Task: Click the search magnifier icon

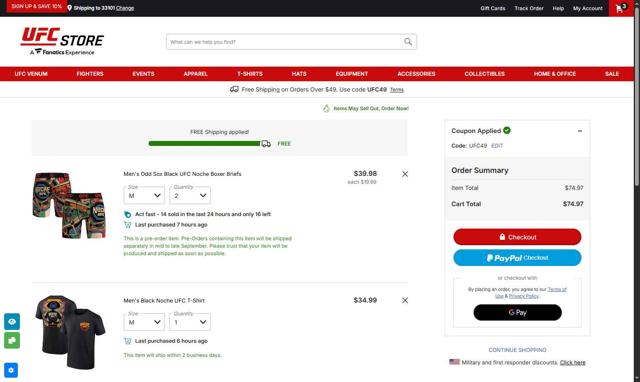Action: (x=408, y=42)
